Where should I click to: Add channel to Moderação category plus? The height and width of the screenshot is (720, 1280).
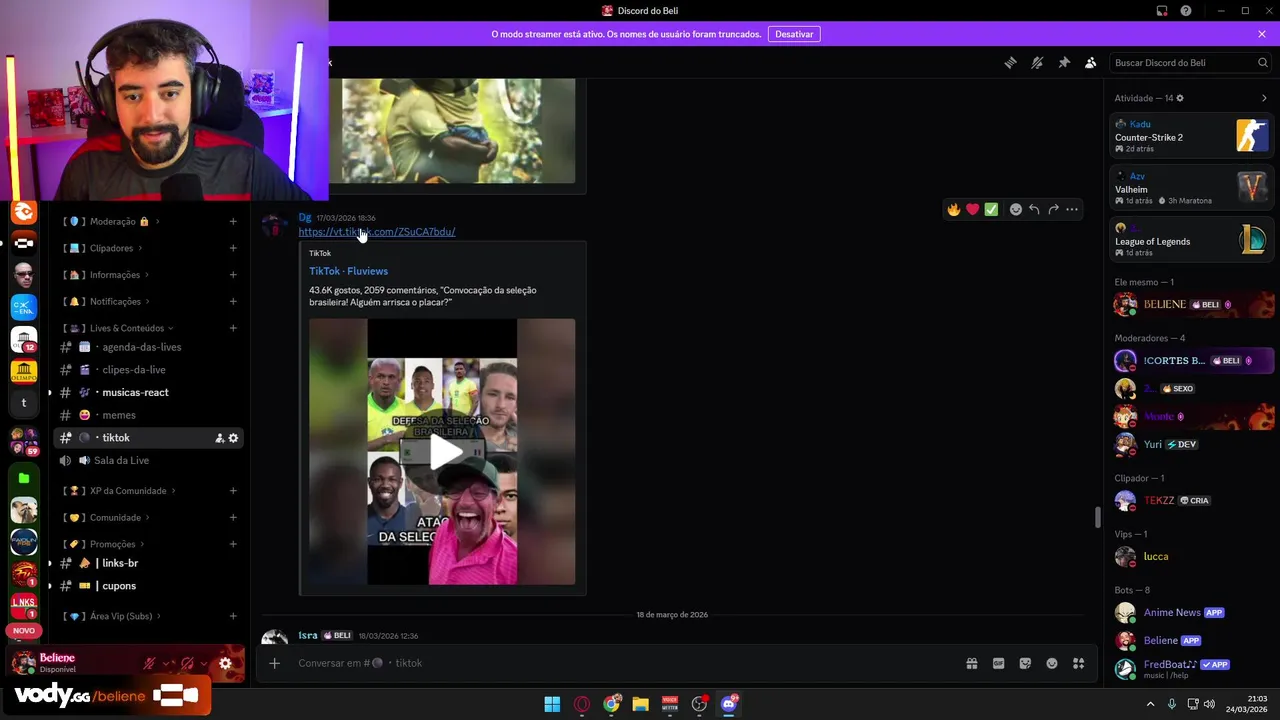(x=233, y=221)
